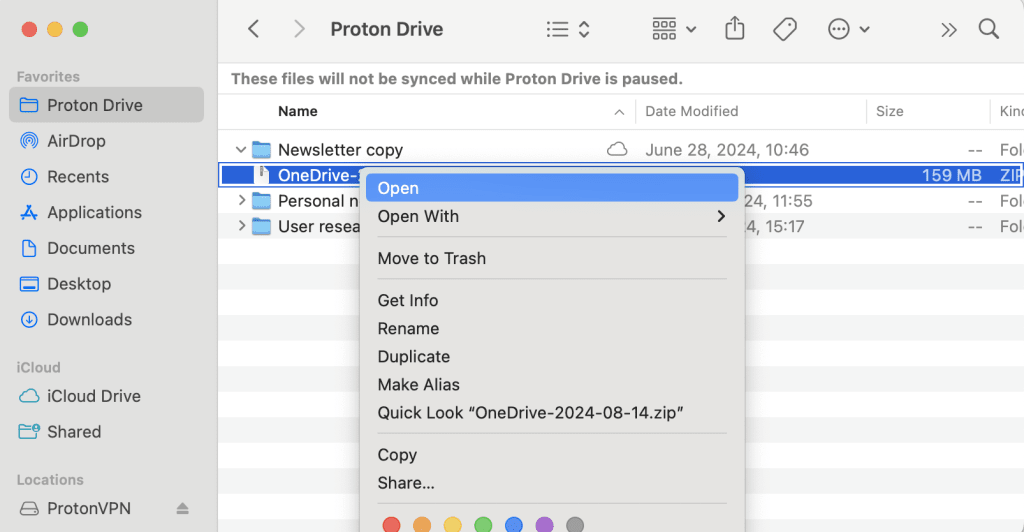Click the iCloud Drive cloud icon
Viewport: 1024px width, 532px height.
(29, 396)
